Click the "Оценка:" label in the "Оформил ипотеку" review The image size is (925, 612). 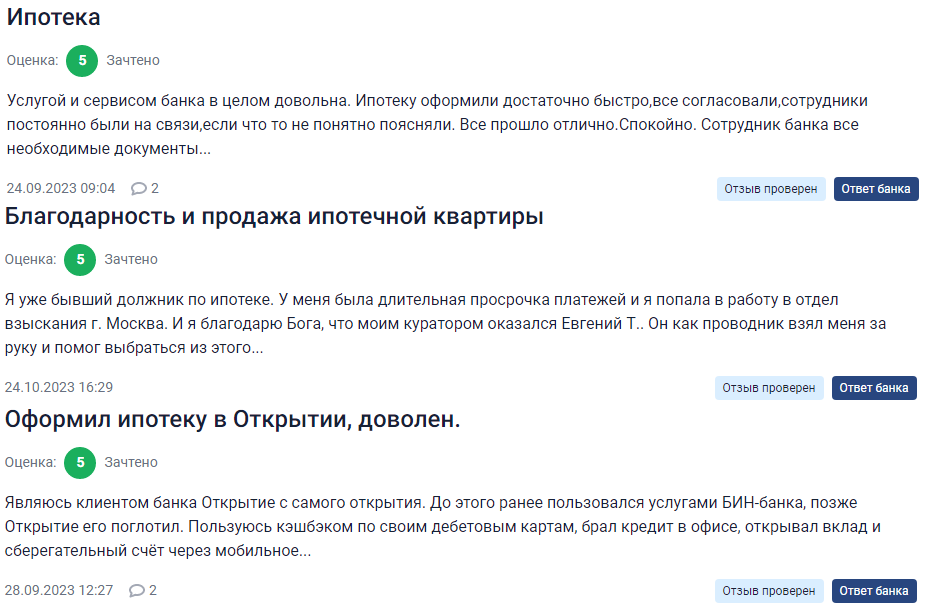[x=31, y=463]
